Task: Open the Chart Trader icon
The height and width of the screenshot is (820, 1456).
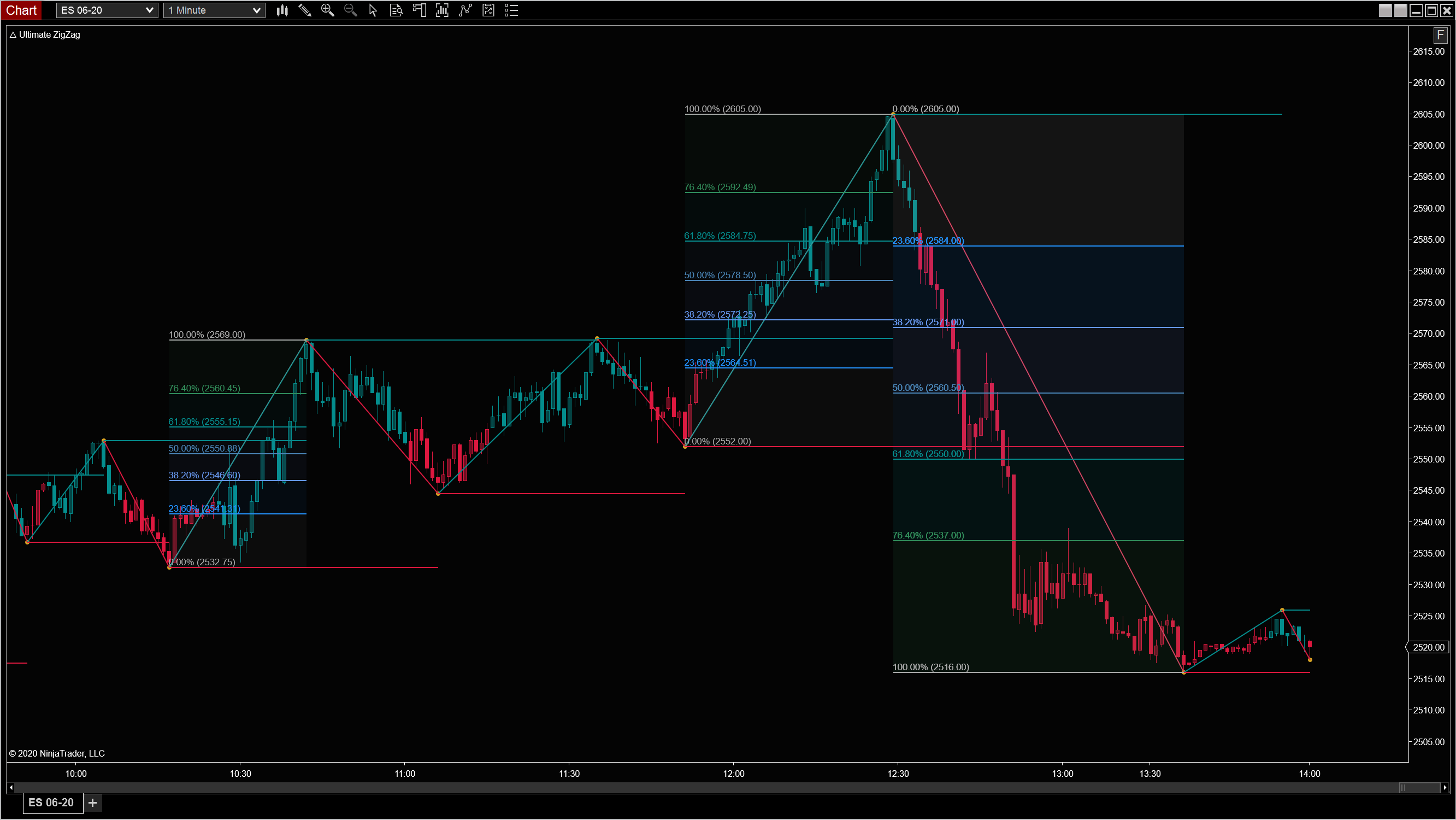Action: tap(420, 10)
